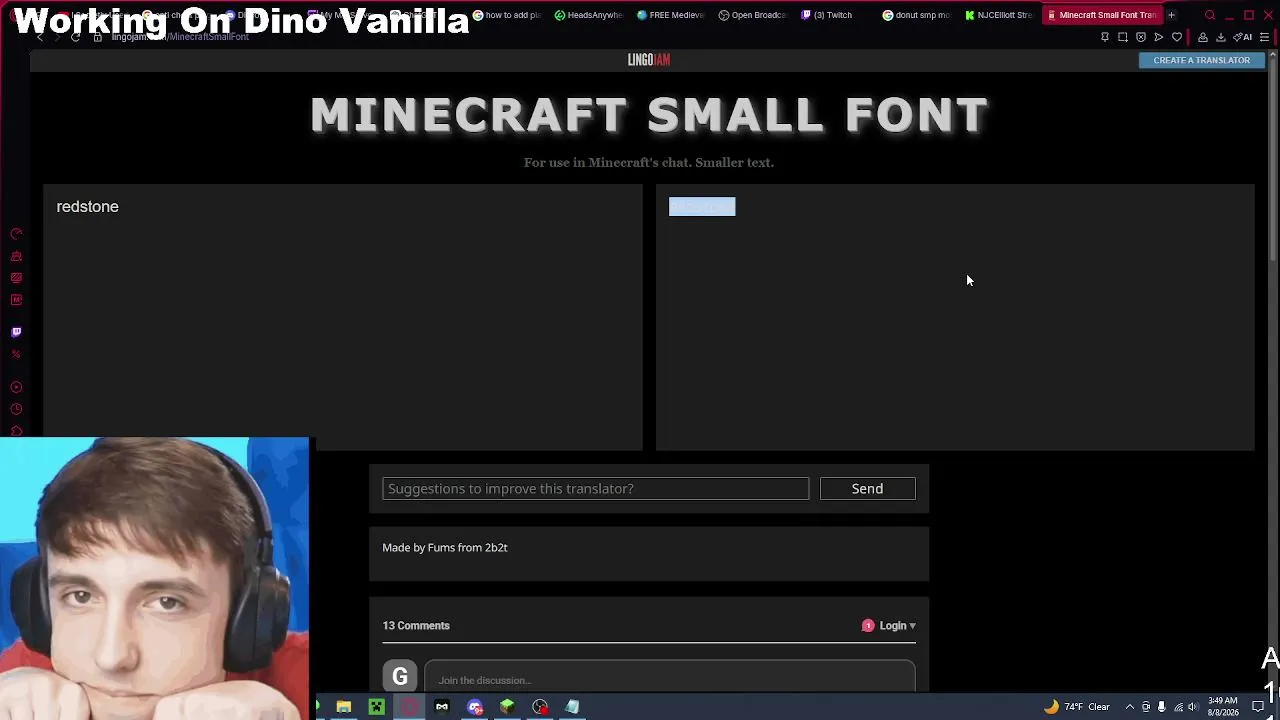Open the GX Corner gamepad sidebar icon

16,256
